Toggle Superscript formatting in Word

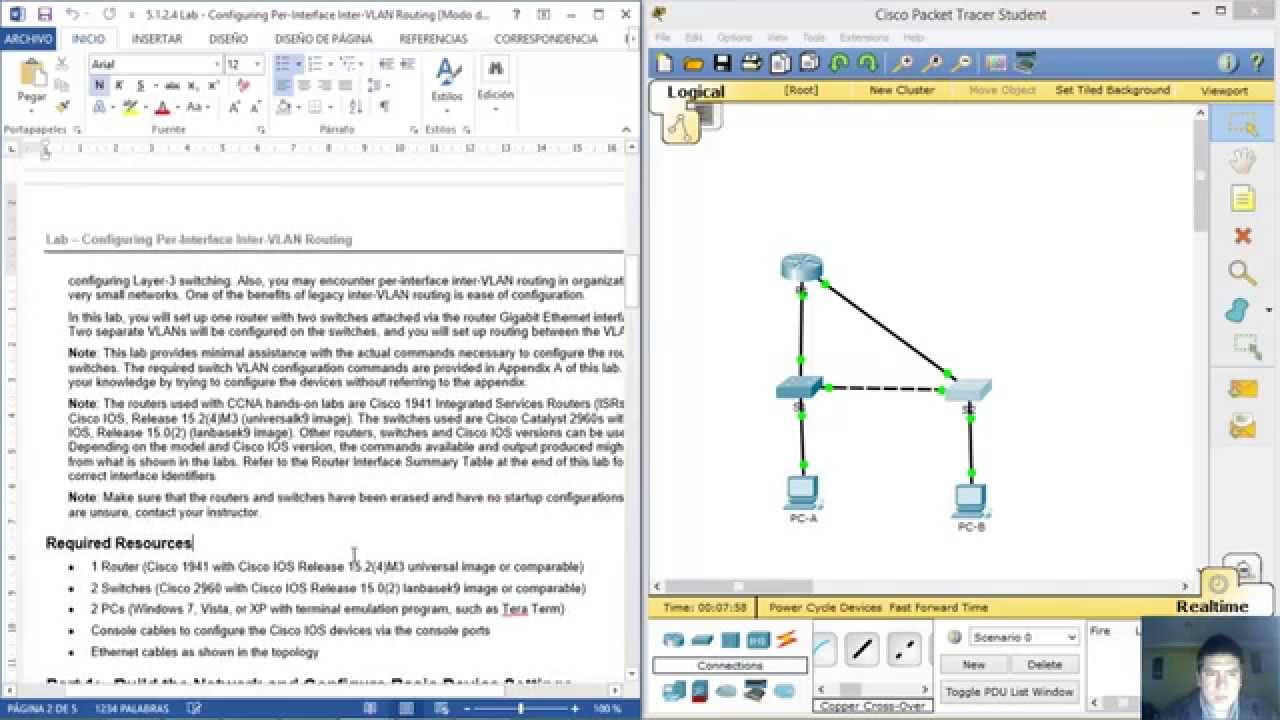pyautogui.click(x=214, y=86)
